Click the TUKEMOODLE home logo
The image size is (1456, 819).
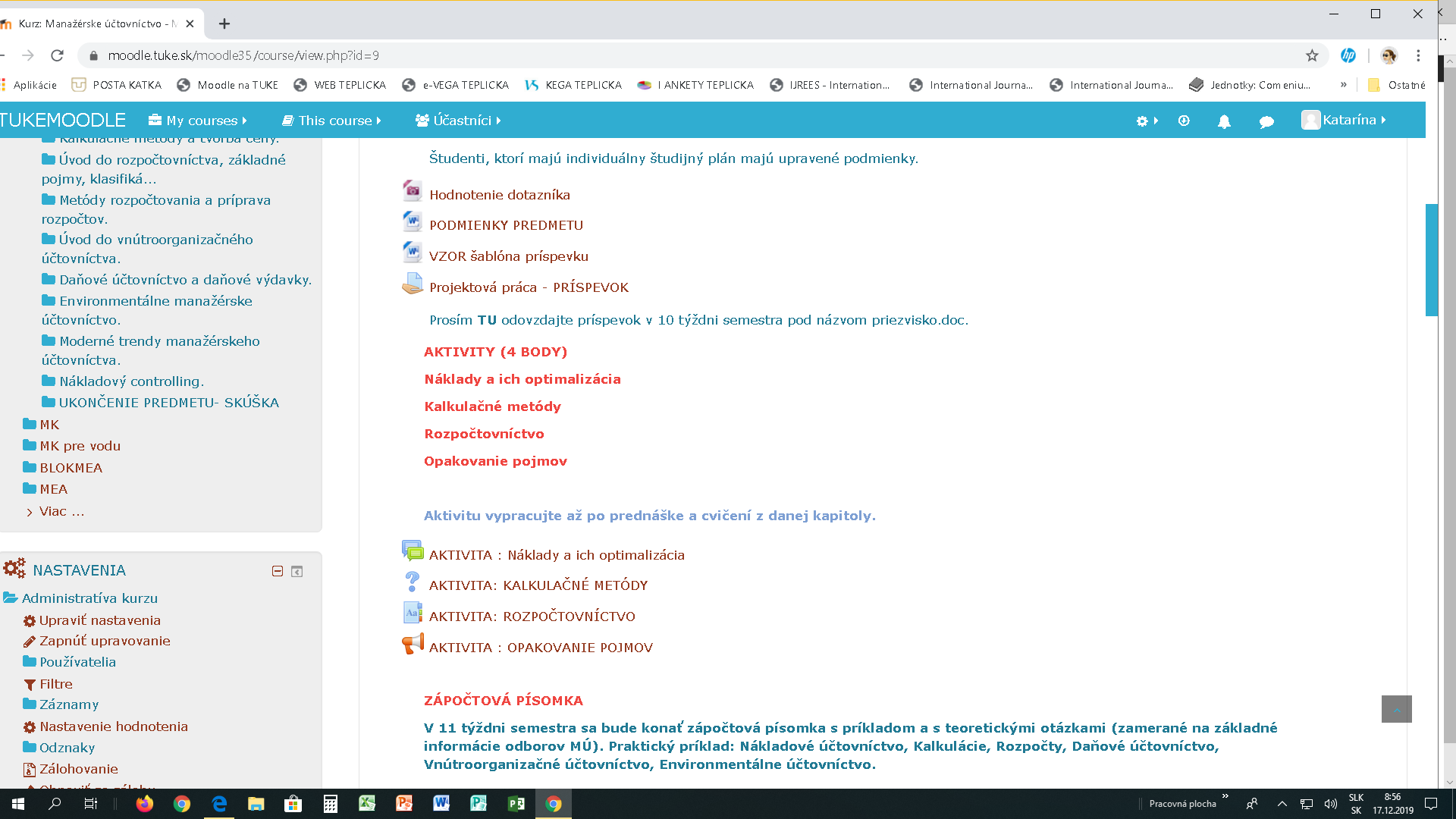tap(63, 121)
